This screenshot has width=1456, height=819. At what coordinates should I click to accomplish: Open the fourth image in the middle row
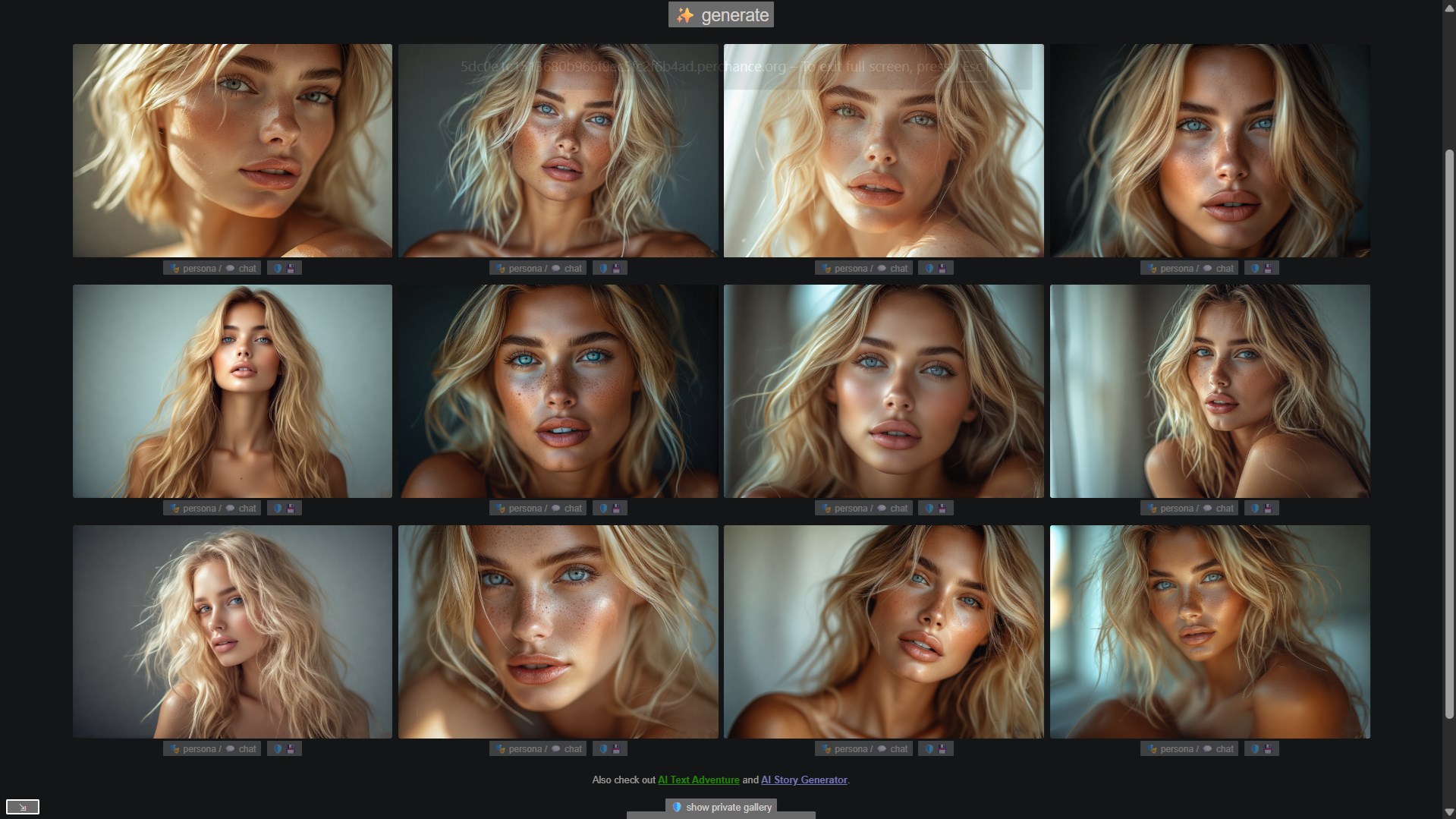1210,391
